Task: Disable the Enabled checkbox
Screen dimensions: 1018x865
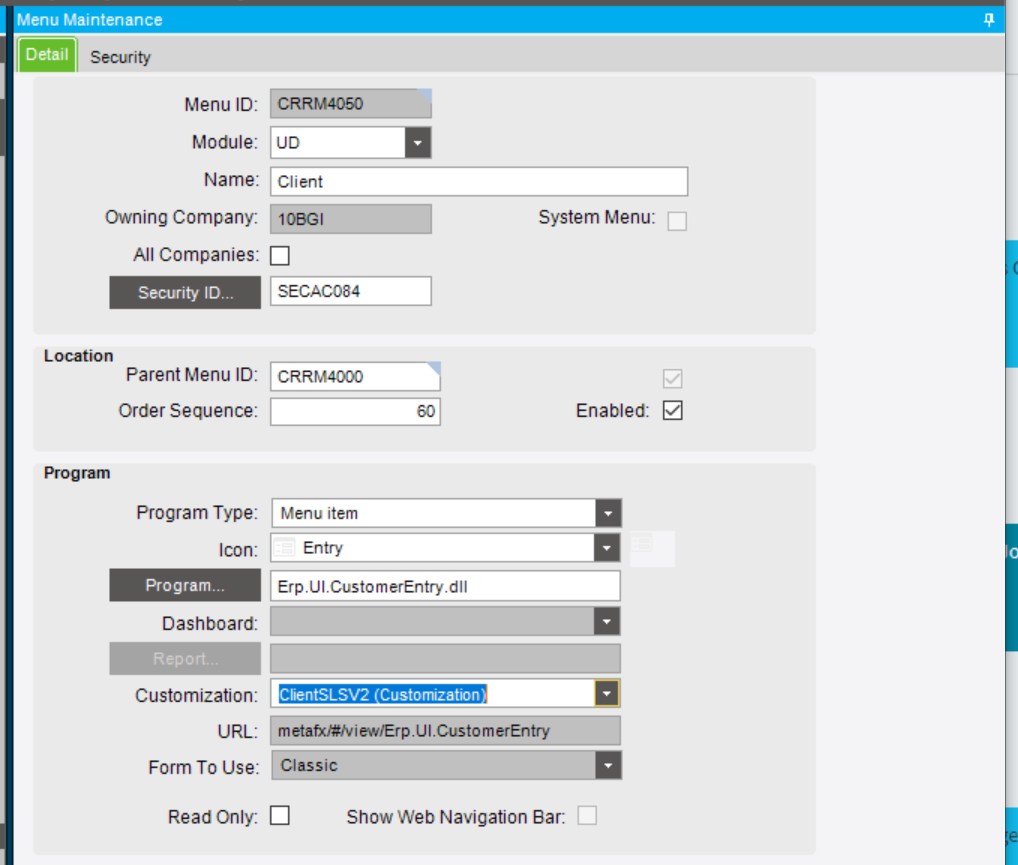Action: (x=673, y=409)
